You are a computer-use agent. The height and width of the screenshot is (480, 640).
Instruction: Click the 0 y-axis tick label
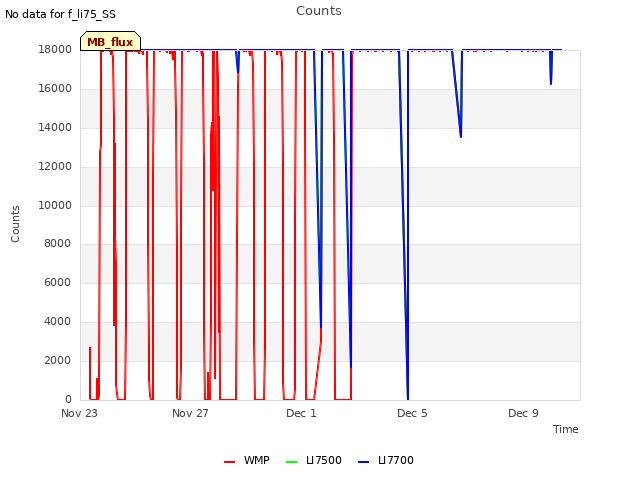click(68, 399)
